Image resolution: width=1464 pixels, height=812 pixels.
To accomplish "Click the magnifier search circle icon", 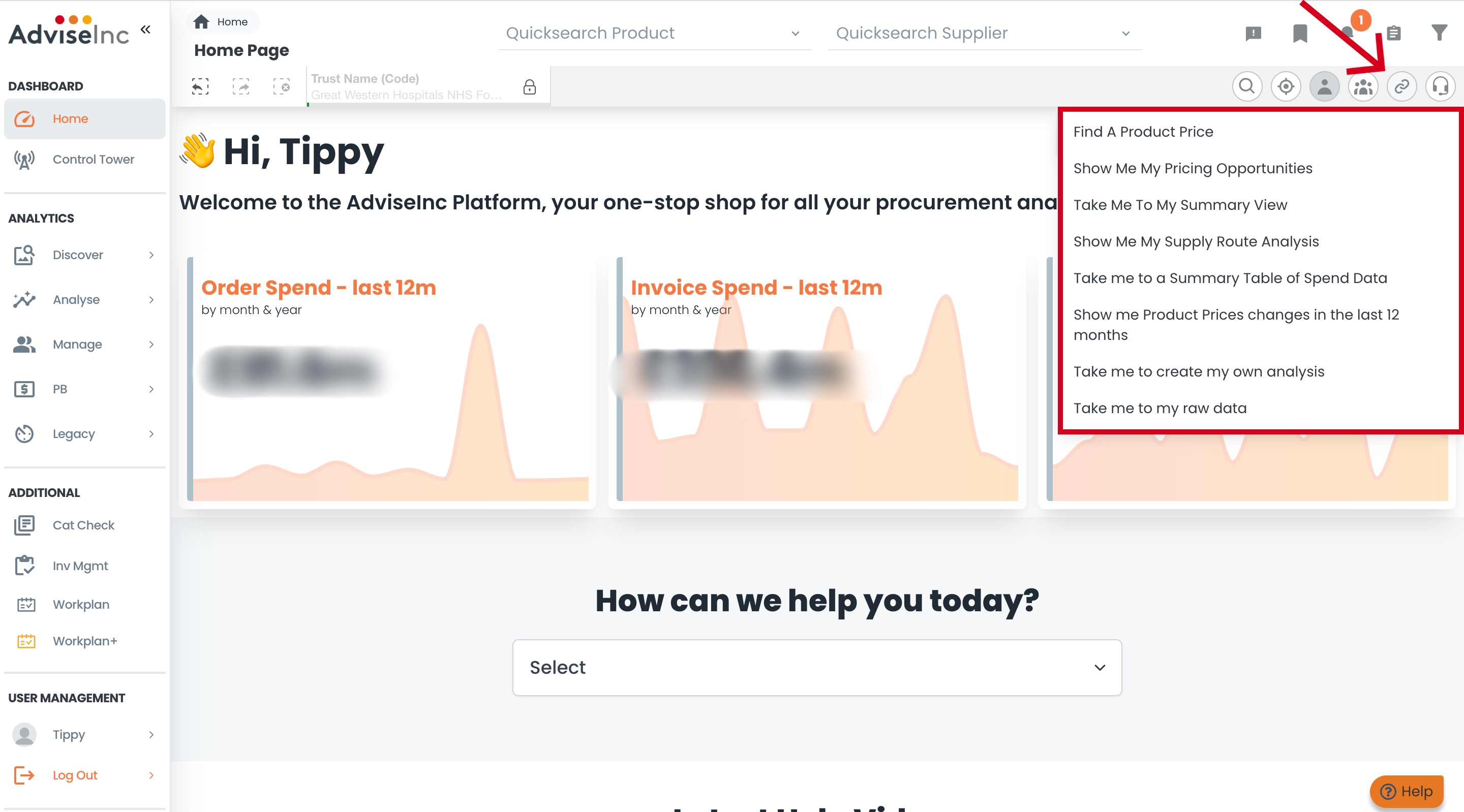I will coord(1247,86).
